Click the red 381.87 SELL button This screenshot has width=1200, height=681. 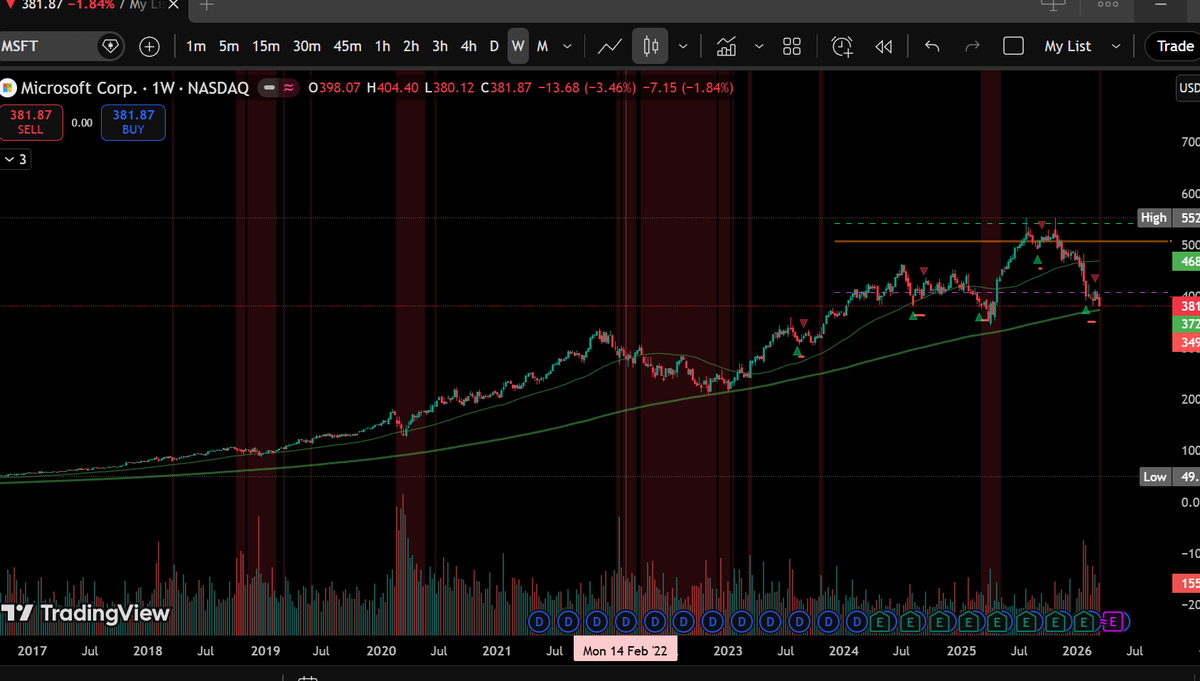31,122
